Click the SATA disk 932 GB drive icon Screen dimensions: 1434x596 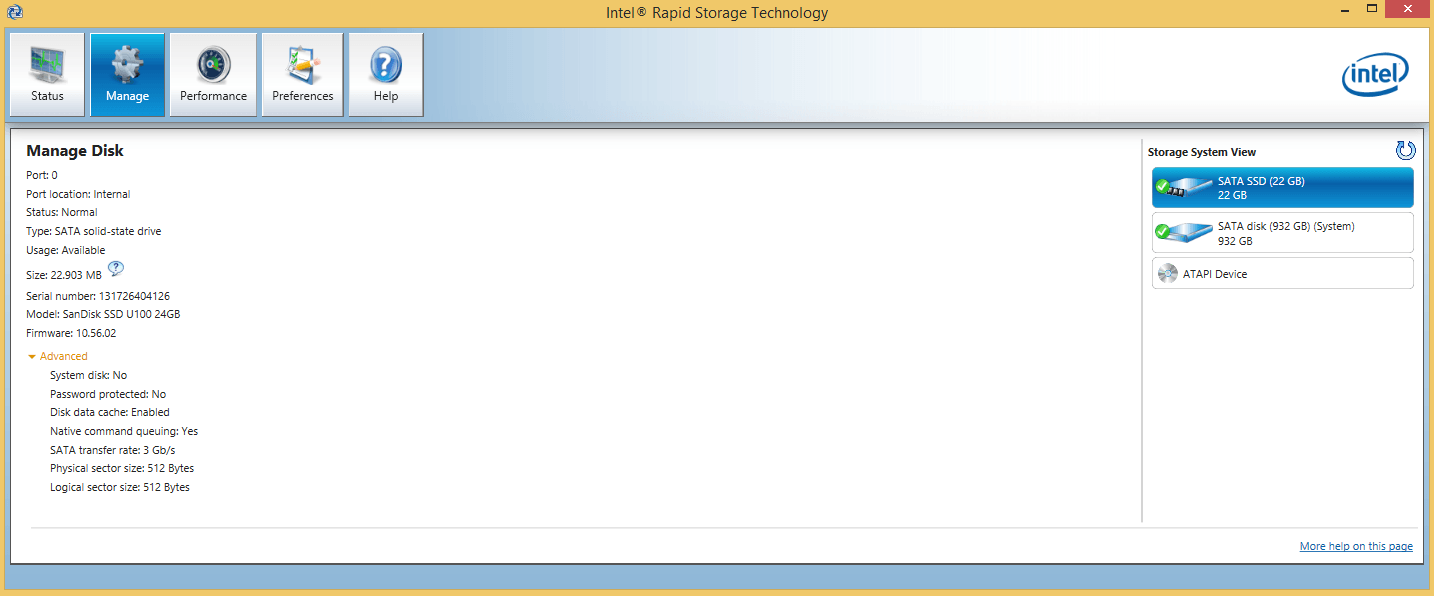coord(1183,233)
